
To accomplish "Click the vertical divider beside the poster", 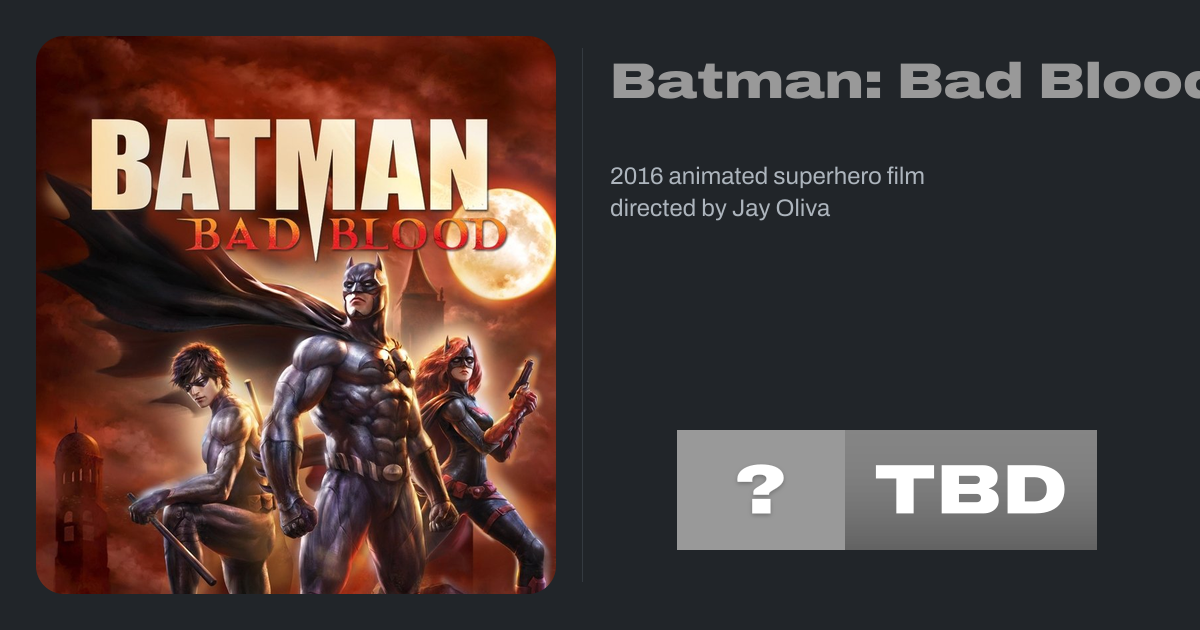I will pyautogui.click(x=582, y=315).
